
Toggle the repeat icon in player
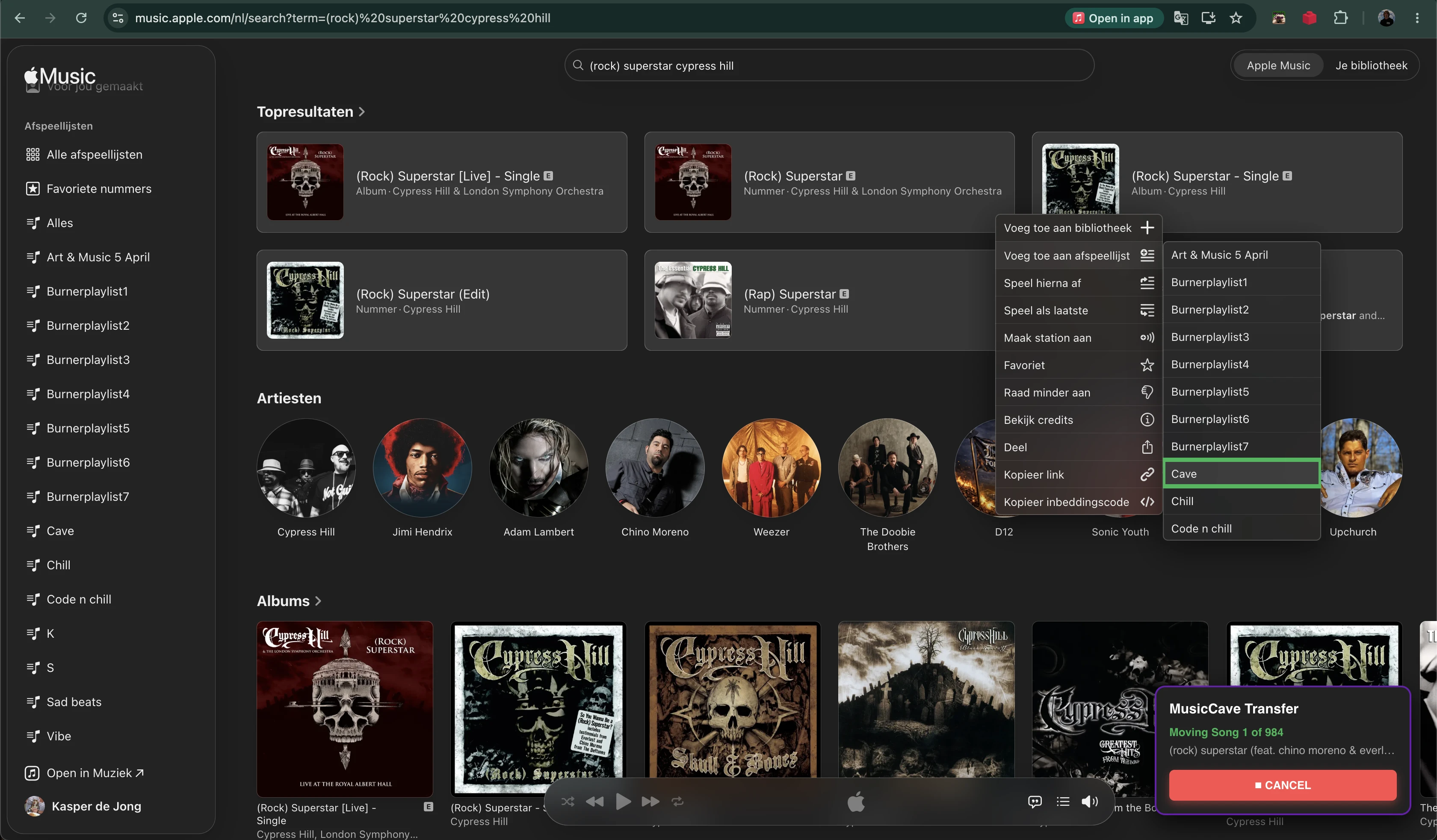[677, 801]
